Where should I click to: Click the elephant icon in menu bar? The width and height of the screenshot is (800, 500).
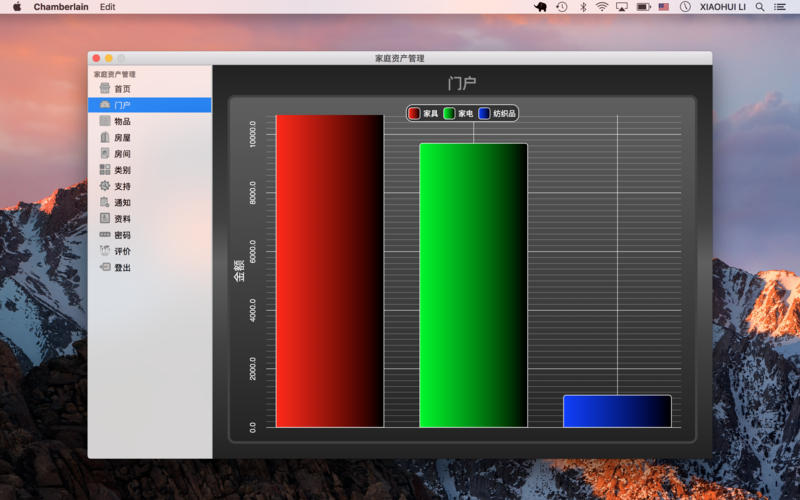(540, 7)
